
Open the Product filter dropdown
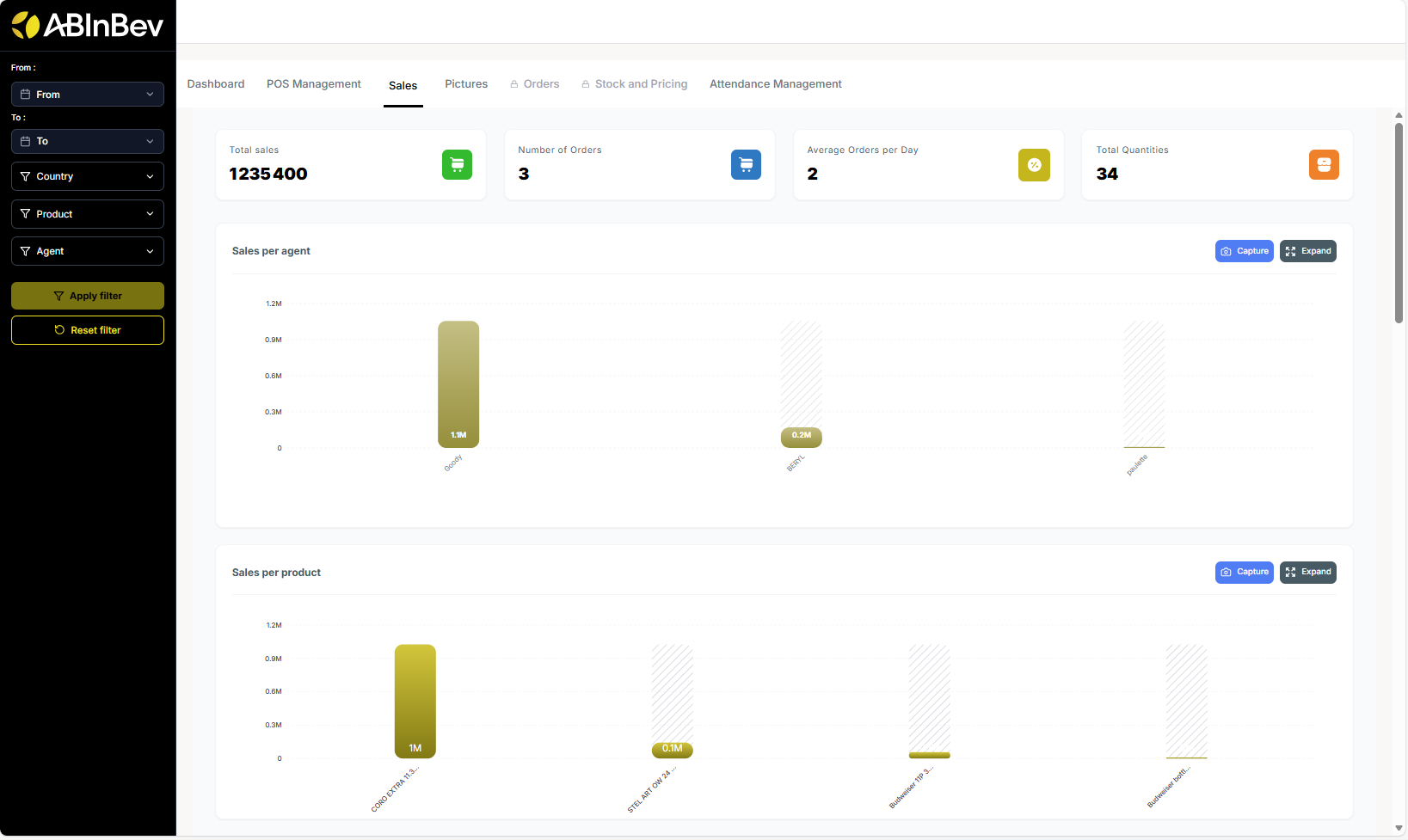click(88, 214)
